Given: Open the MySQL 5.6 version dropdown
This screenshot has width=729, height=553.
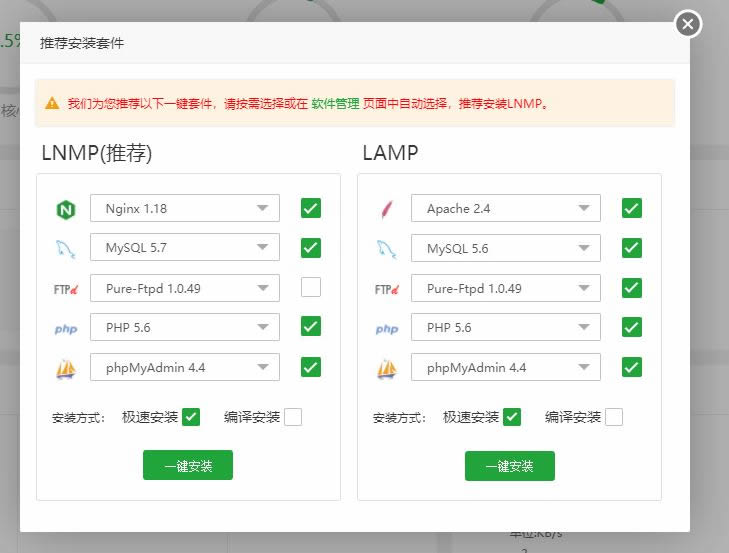Looking at the screenshot, I should click(506, 248).
